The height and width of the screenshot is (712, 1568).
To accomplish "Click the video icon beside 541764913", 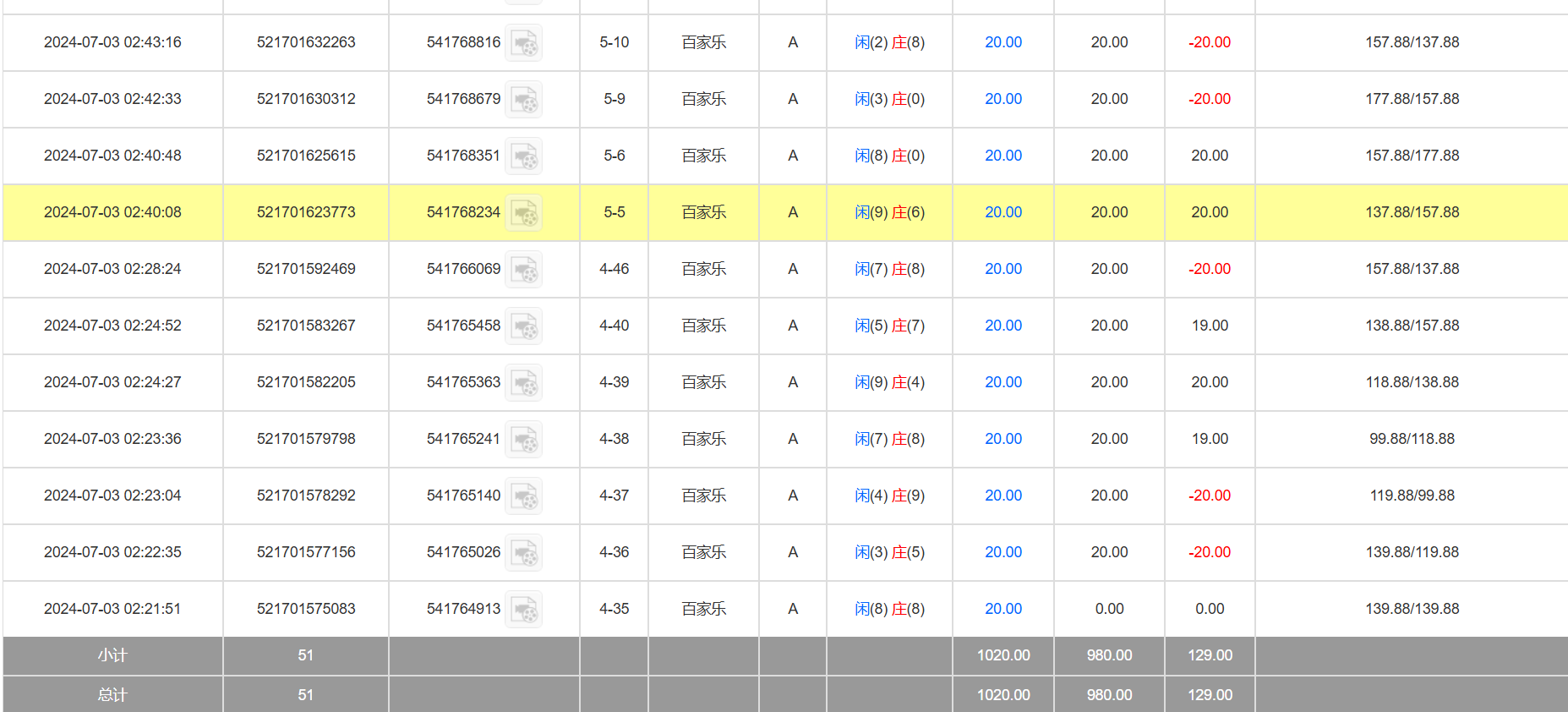I will 524,610.
